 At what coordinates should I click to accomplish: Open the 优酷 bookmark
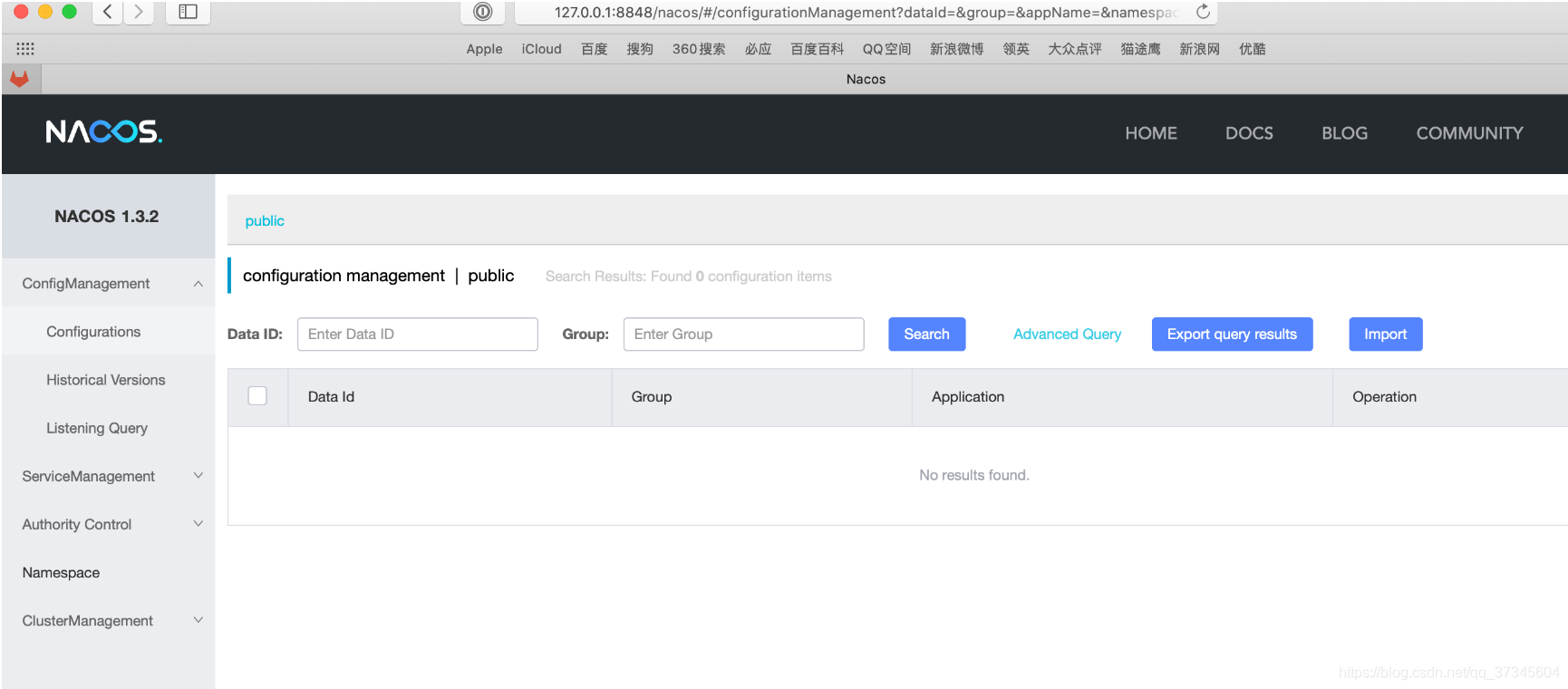pos(1252,49)
